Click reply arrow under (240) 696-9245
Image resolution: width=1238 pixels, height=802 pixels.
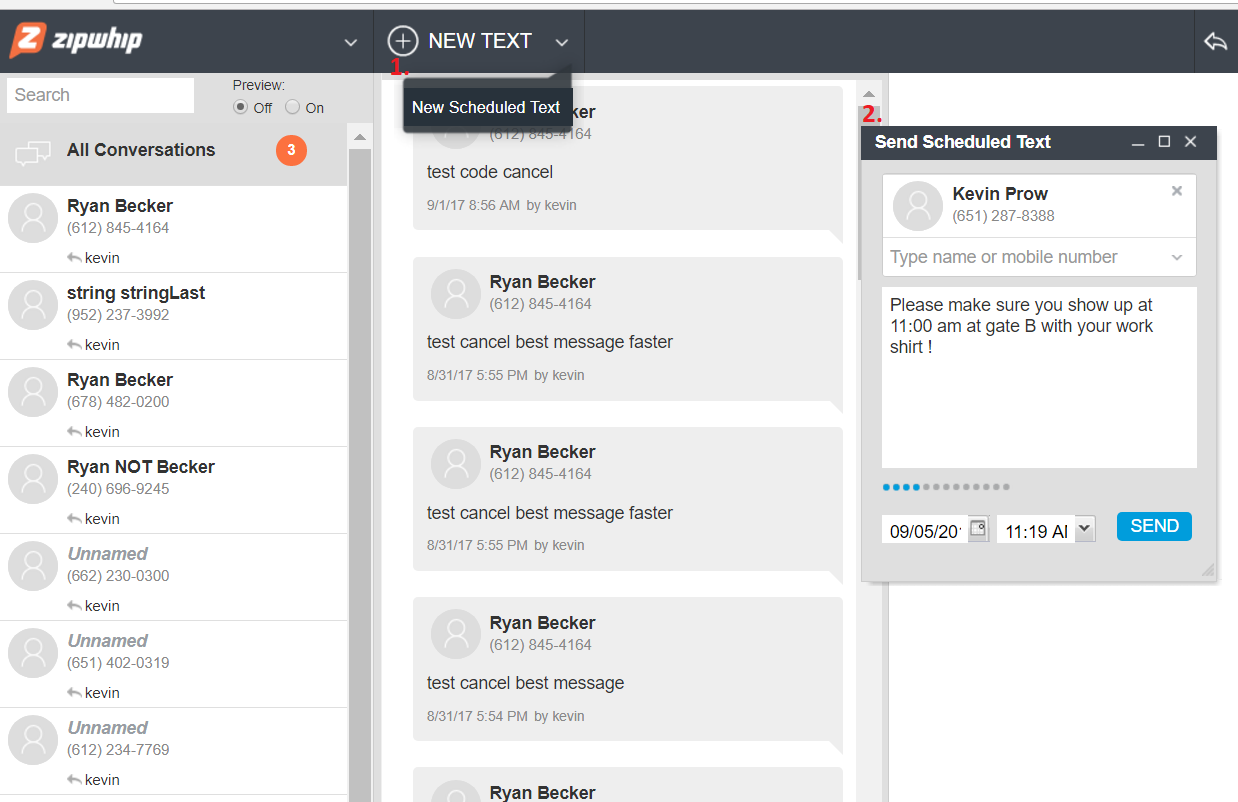click(x=74, y=518)
